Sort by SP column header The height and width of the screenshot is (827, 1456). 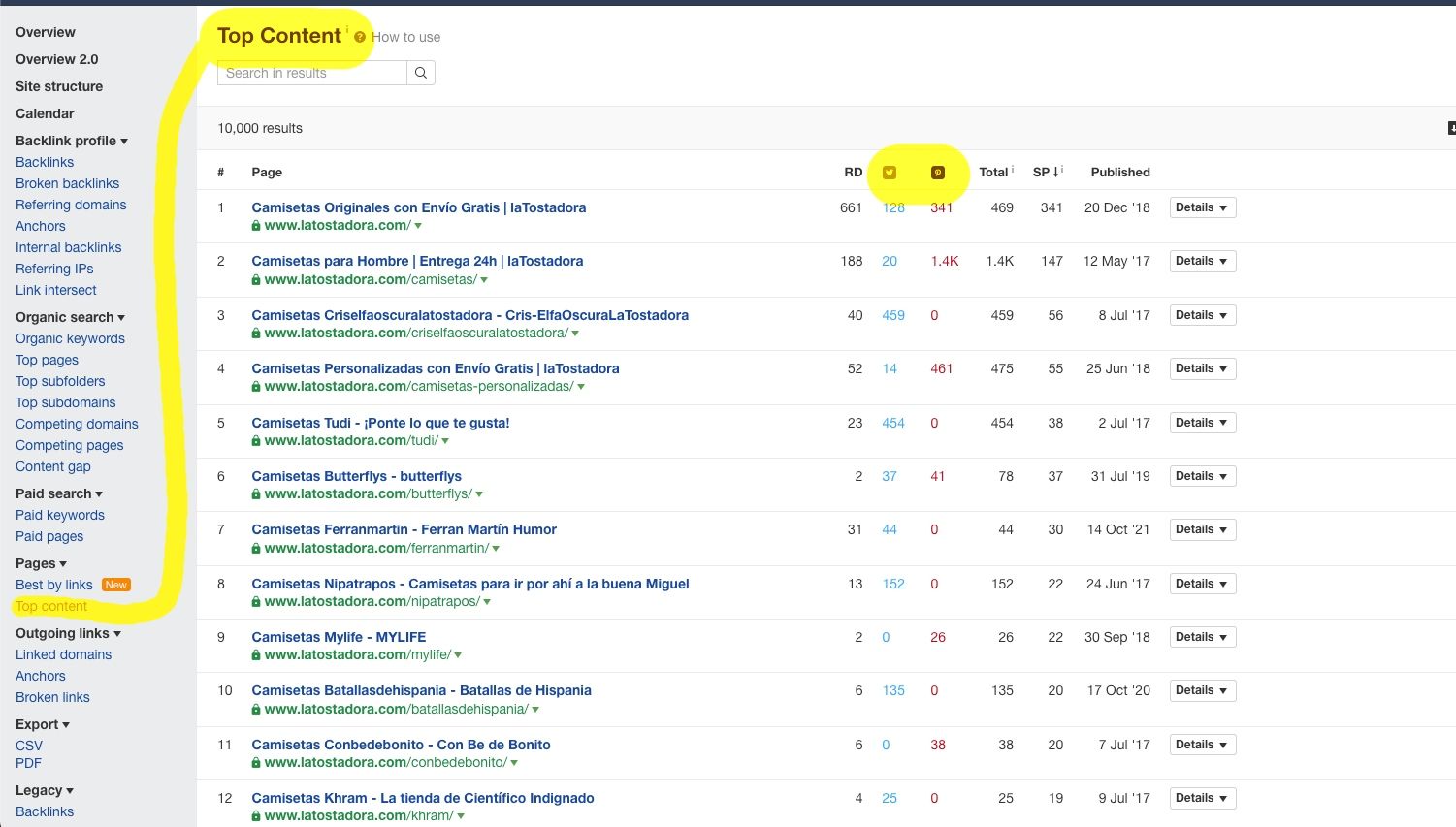coord(1048,172)
